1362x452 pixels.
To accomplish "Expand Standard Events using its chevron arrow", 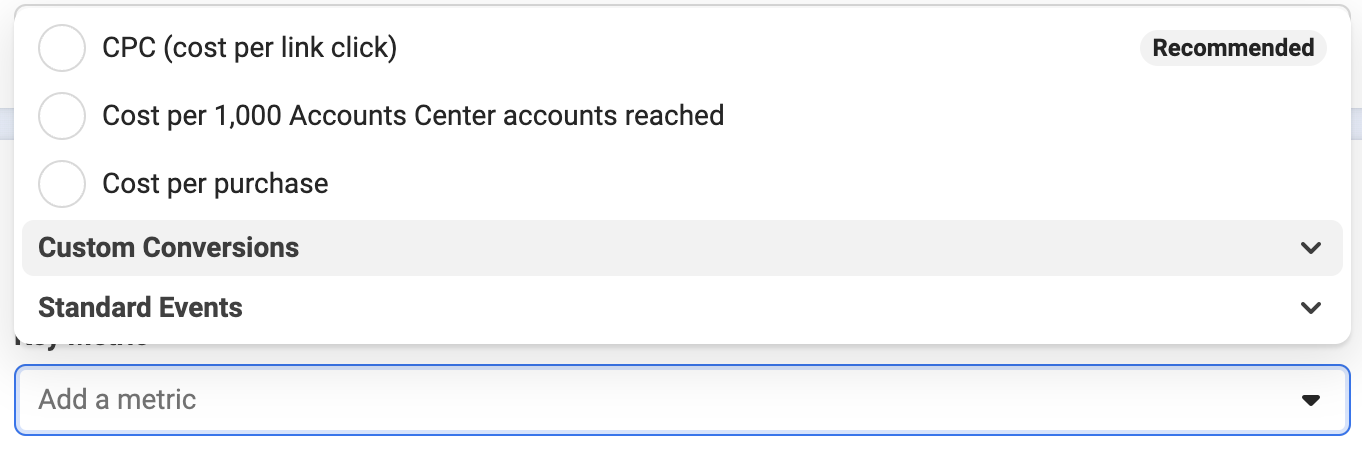I will click(1311, 308).
